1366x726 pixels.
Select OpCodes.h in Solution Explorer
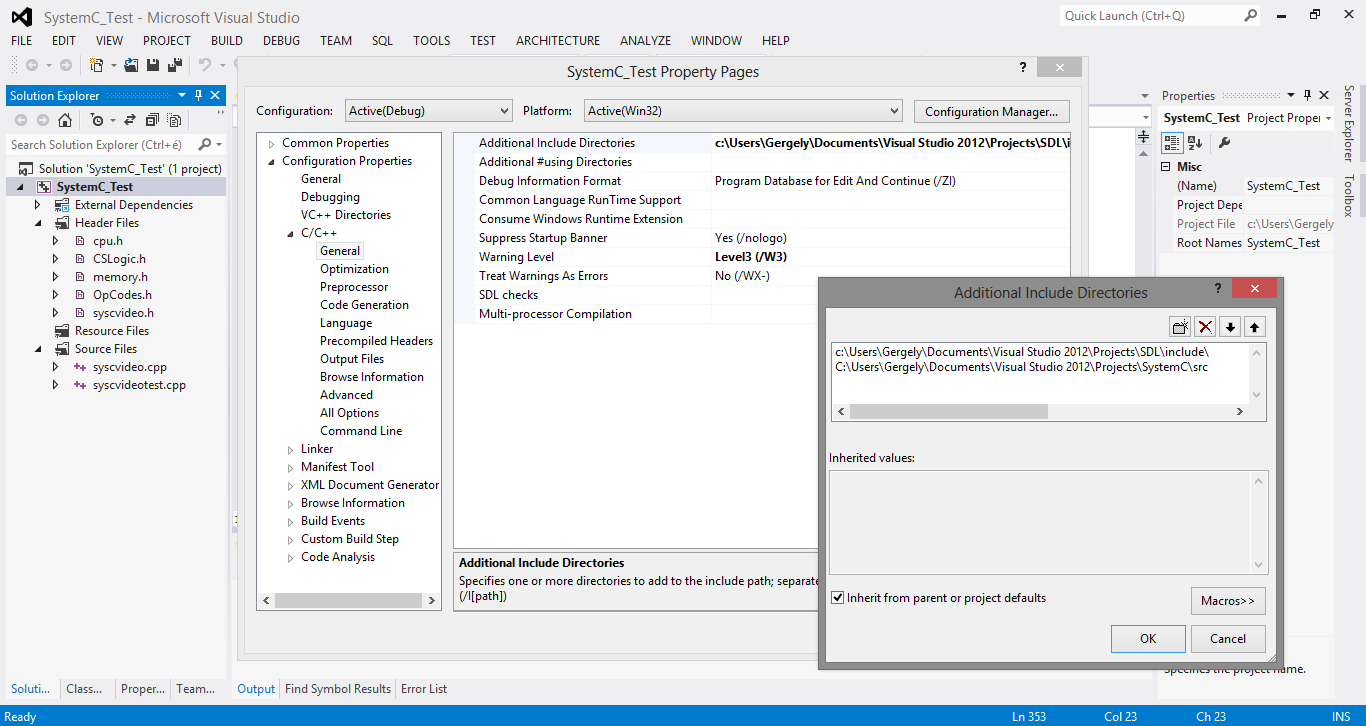pyautogui.click(x=122, y=295)
